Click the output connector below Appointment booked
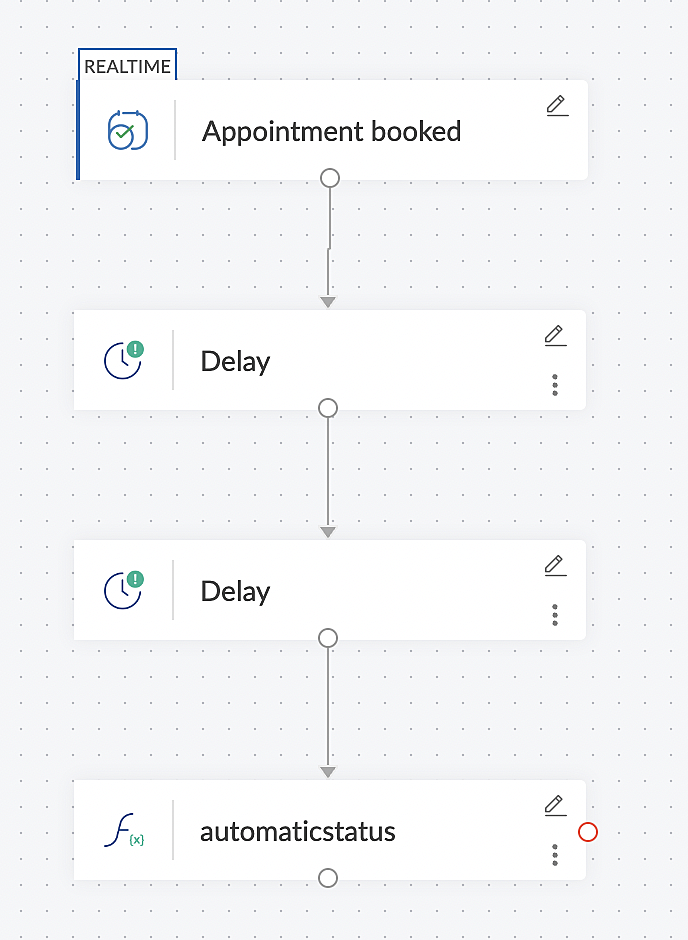The width and height of the screenshot is (688, 940). coord(330,178)
